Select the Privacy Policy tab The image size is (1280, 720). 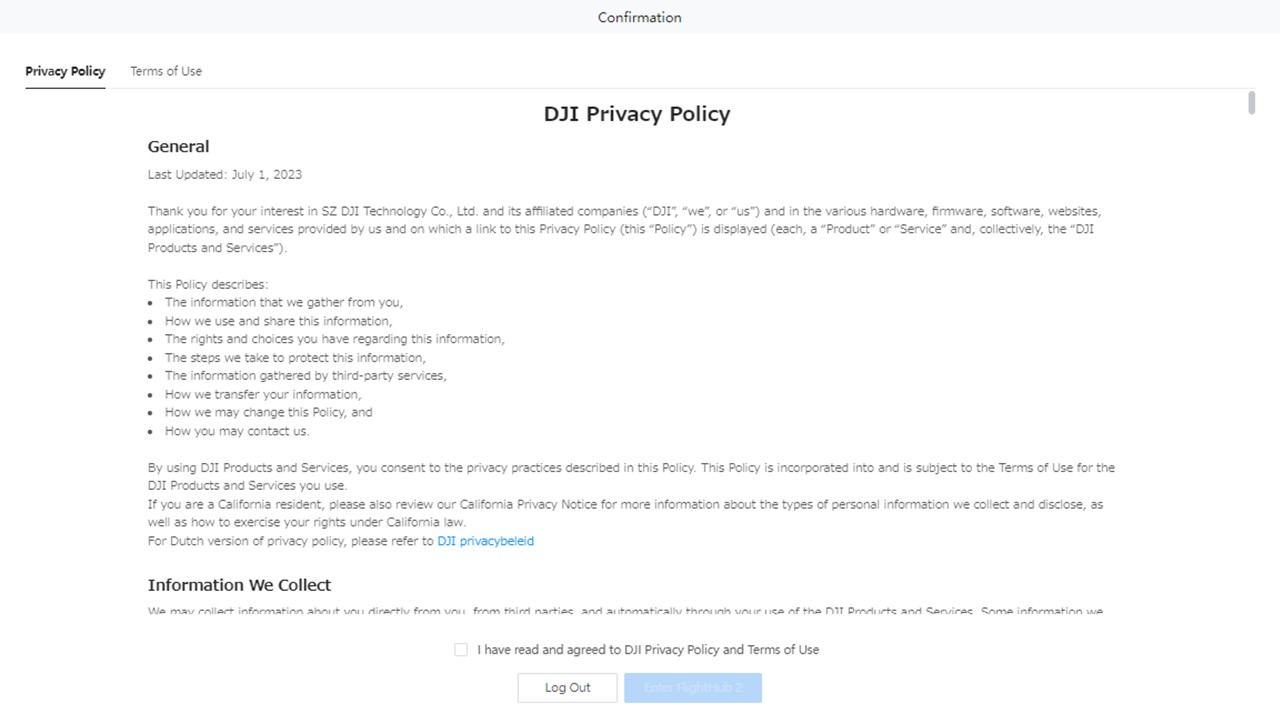click(65, 71)
